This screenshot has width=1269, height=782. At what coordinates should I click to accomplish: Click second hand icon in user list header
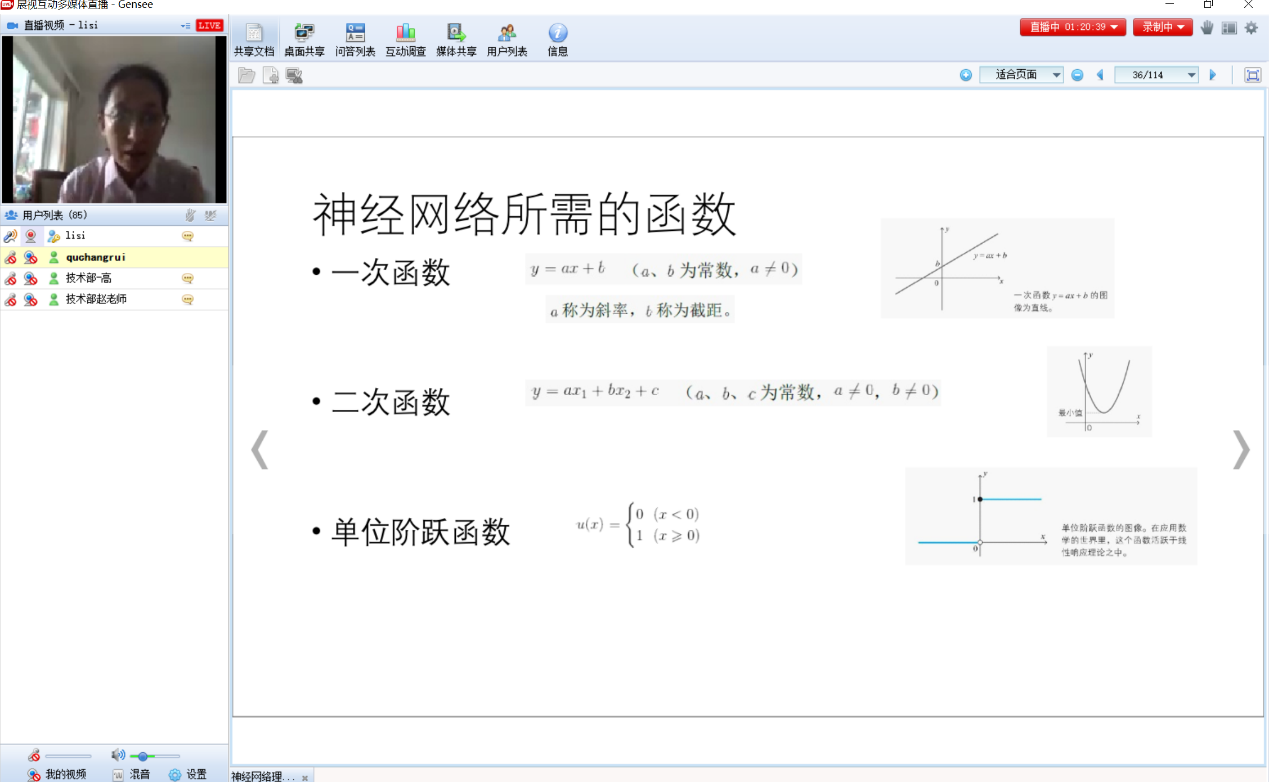tap(211, 215)
